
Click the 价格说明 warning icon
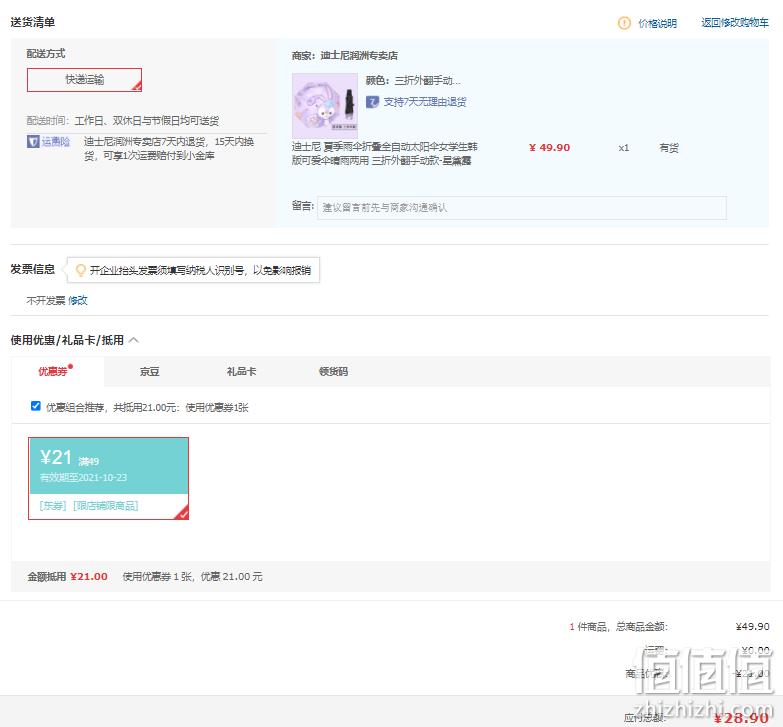coord(624,23)
